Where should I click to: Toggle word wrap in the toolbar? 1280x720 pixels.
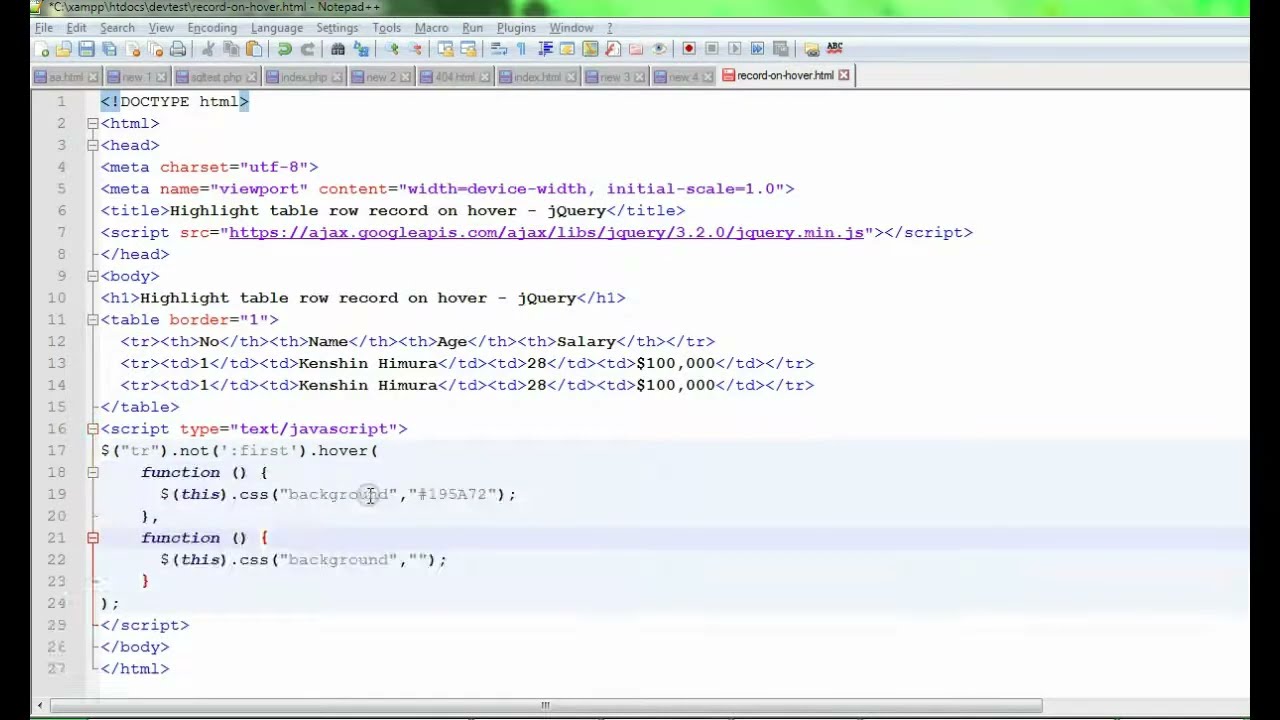(x=499, y=49)
